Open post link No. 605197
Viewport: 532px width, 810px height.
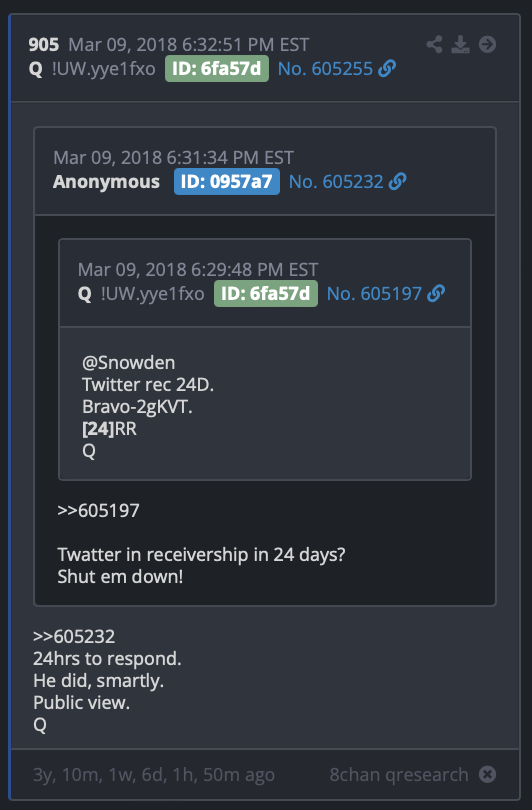pos(374,293)
